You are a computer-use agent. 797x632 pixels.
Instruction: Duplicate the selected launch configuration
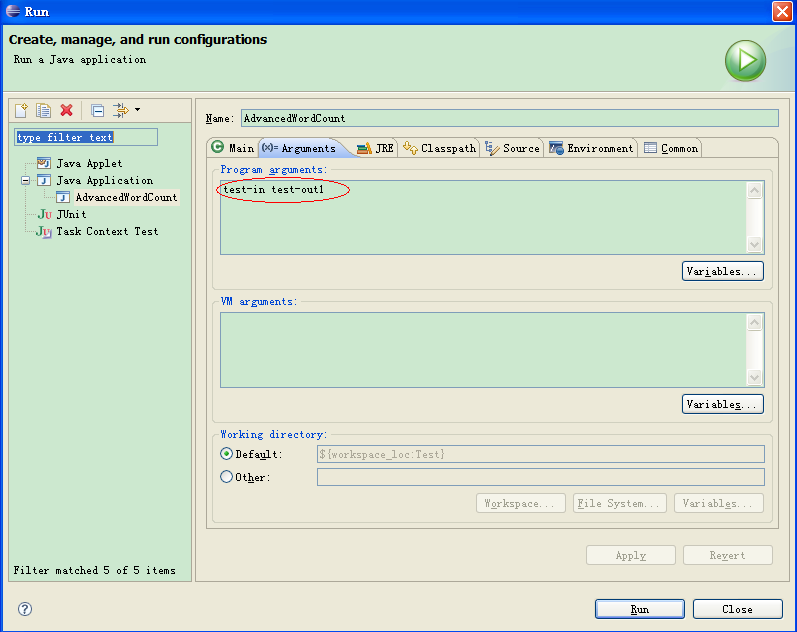tap(44, 110)
